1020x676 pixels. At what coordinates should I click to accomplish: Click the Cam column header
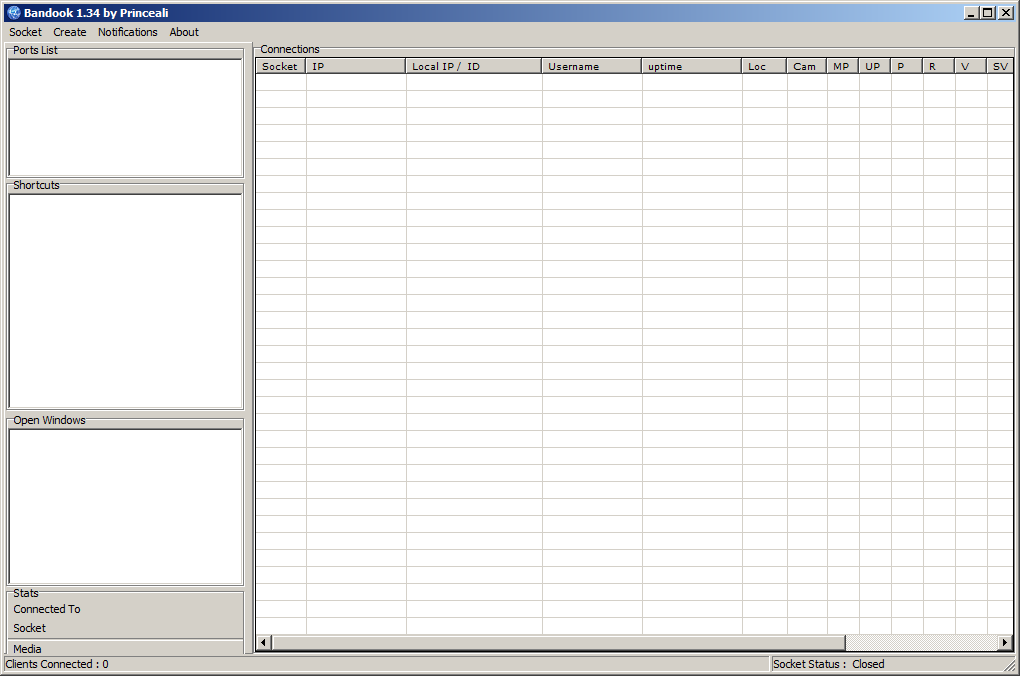pyautogui.click(x=806, y=66)
